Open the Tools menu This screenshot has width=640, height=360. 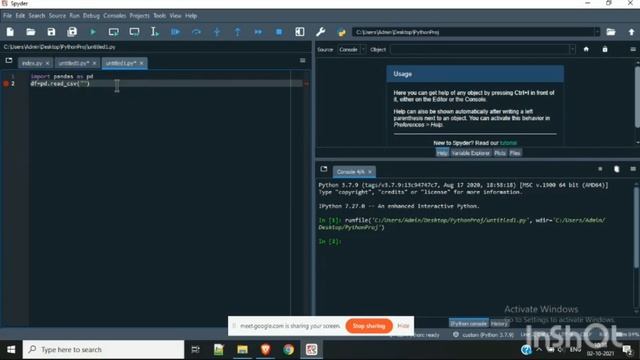[160, 16]
